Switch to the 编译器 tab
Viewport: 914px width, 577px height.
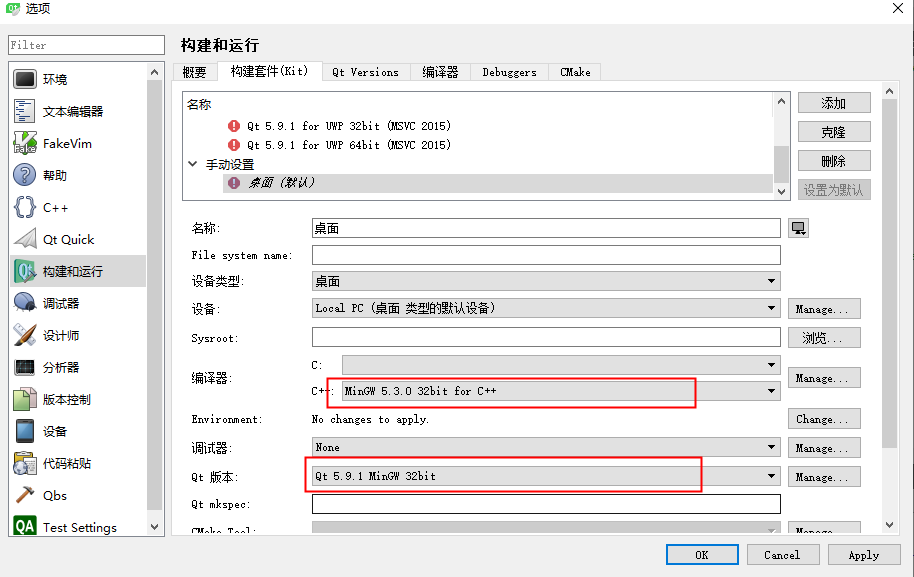coord(440,72)
